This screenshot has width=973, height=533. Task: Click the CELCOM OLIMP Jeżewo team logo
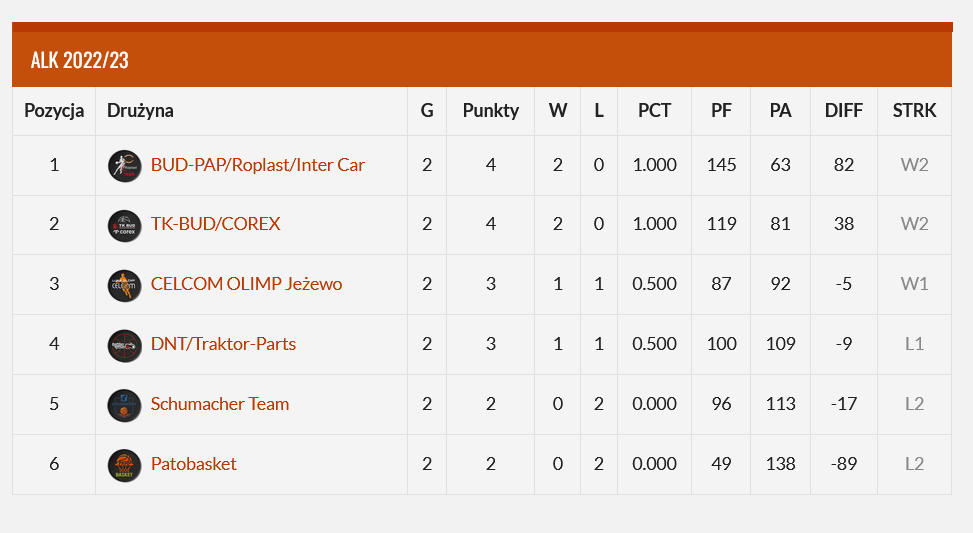click(124, 285)
